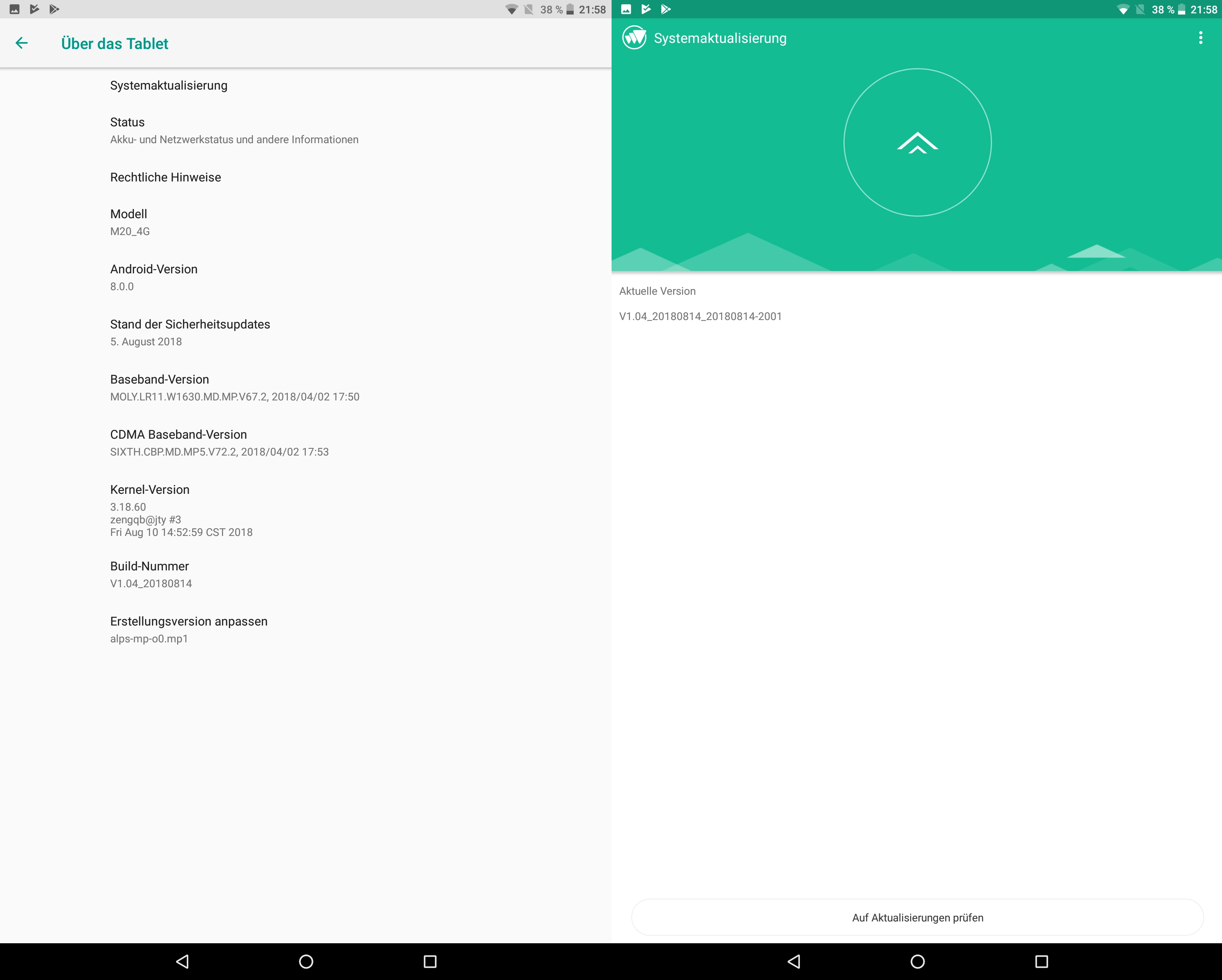
Task: Tap the Build-Nummer entry
Action: (305, 574)
